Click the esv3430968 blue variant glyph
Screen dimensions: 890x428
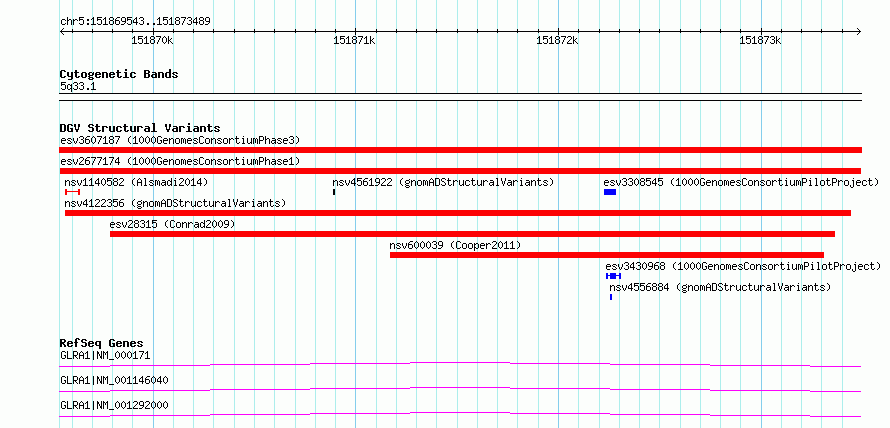(613, 276)
